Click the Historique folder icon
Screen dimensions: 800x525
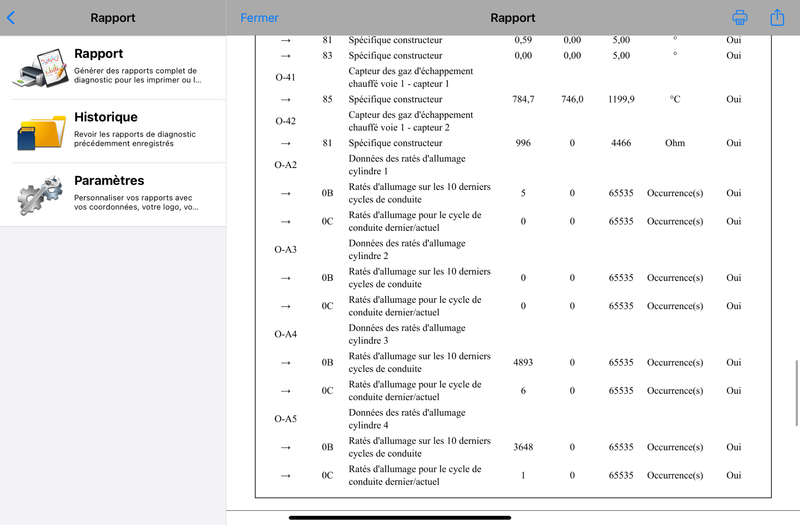click(41, 132)
